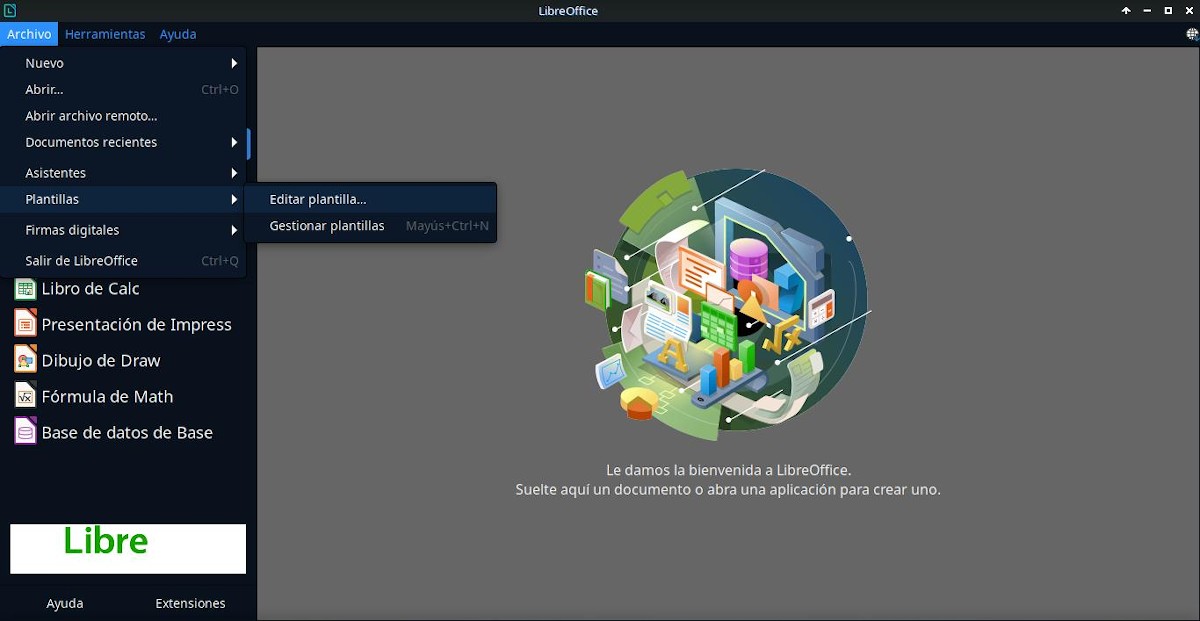Select Abrir archivo remoto...

(x=123, y=116)
